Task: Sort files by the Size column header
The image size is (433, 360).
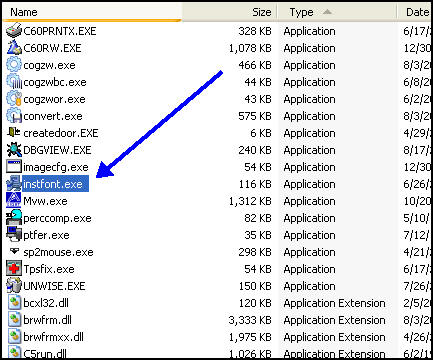Action: tap(230, 12)
